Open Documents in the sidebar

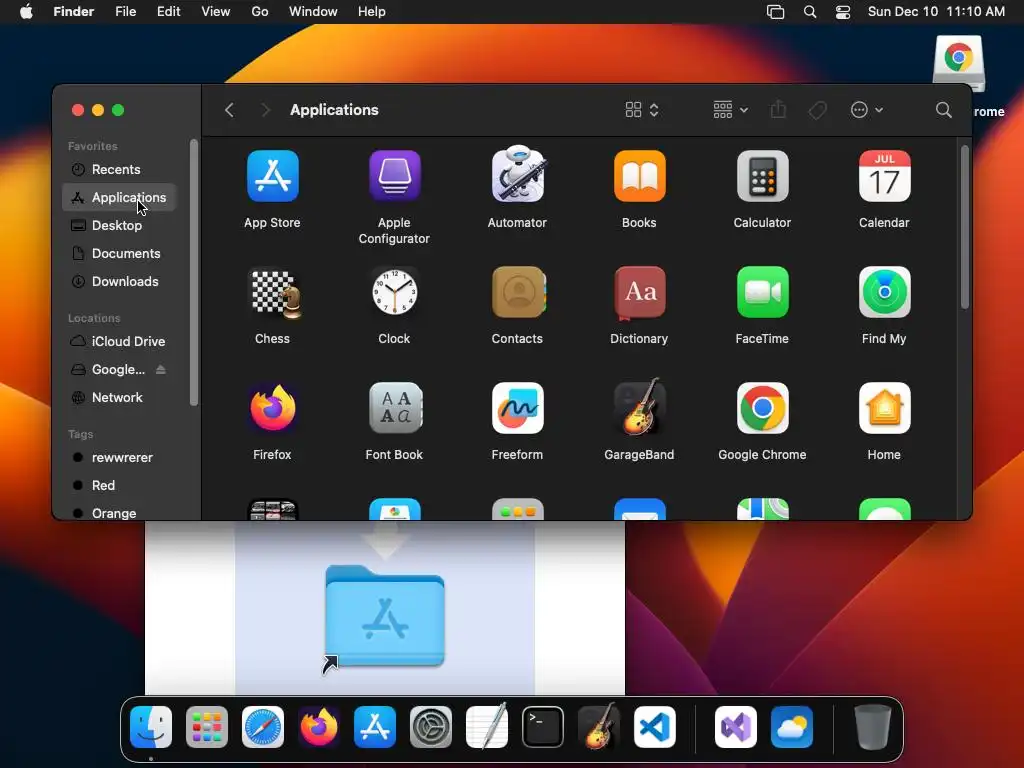click(119, 253)
